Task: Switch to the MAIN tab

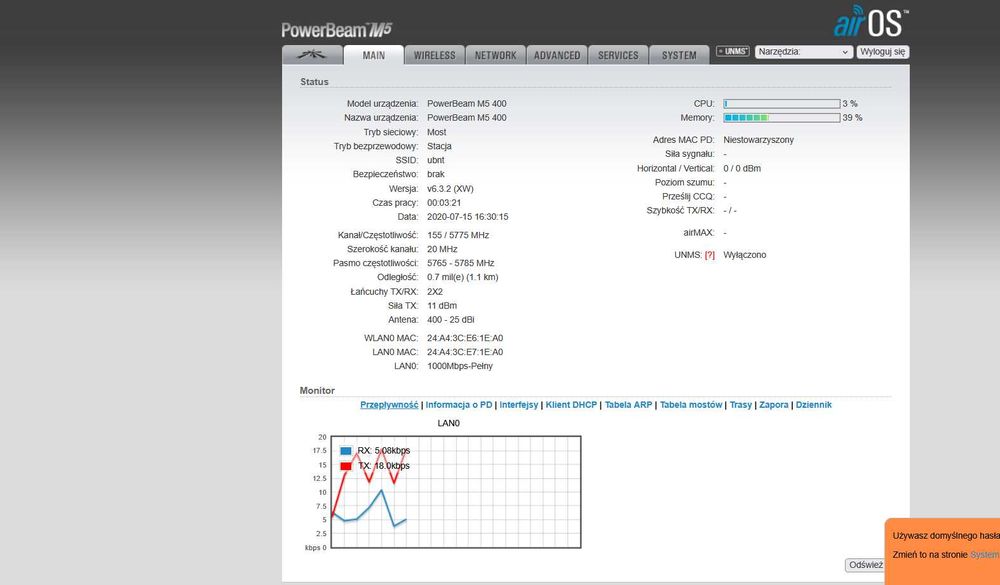Action: (x=374, y=55)
